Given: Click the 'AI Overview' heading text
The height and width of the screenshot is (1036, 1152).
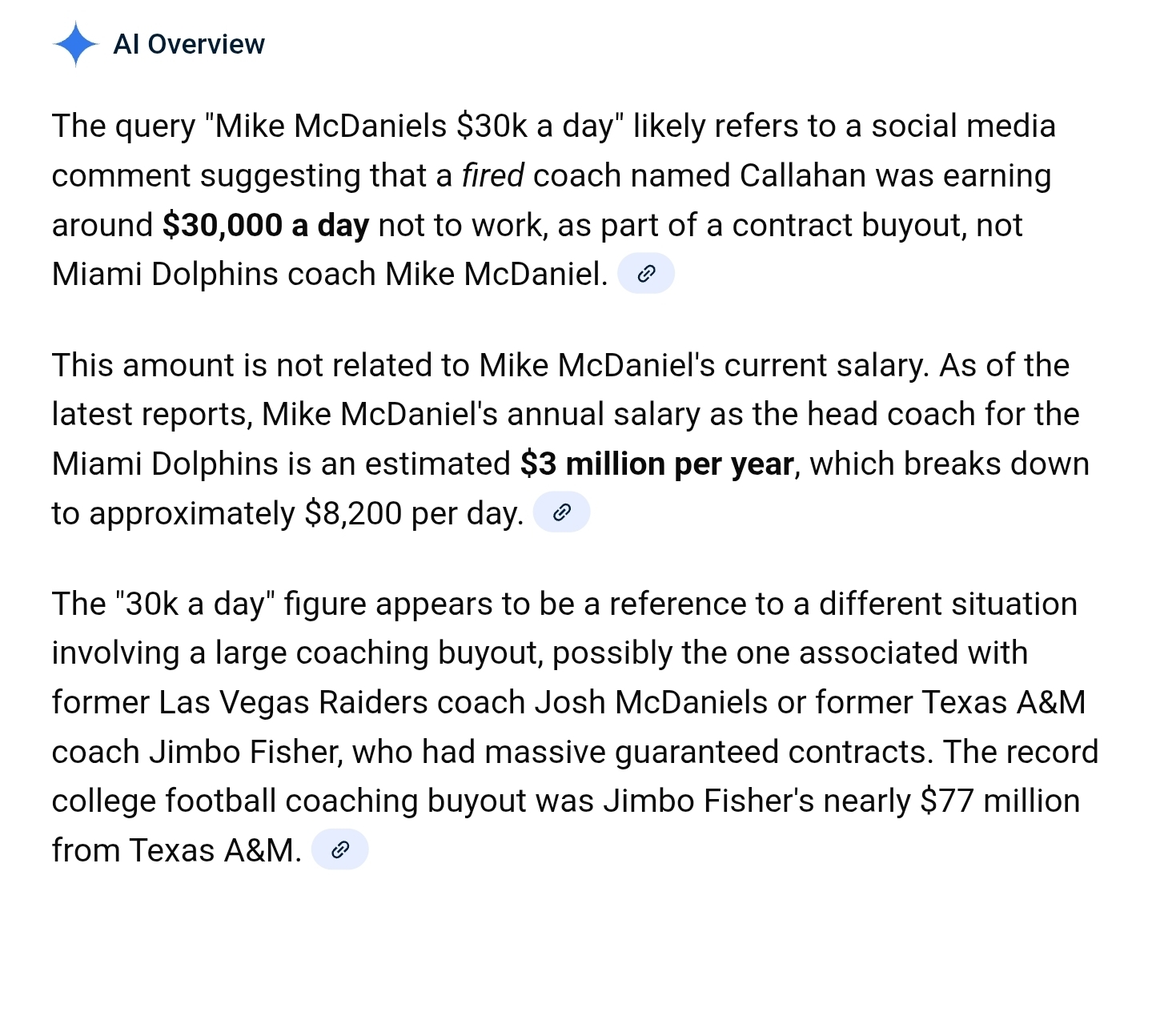Looking at the screenshot, I should 189,44.
